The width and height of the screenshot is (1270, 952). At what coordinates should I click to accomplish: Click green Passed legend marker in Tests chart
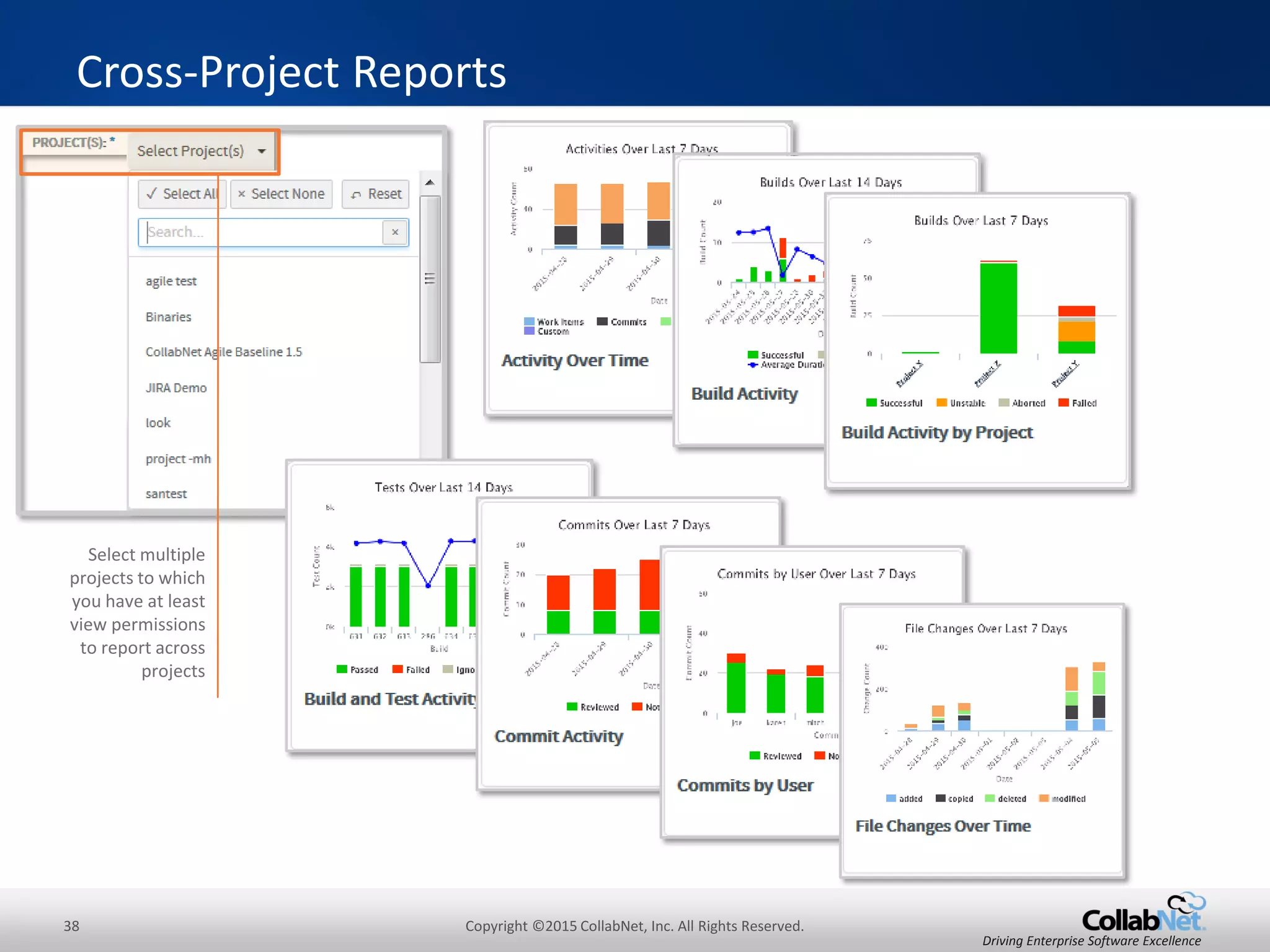342,669
